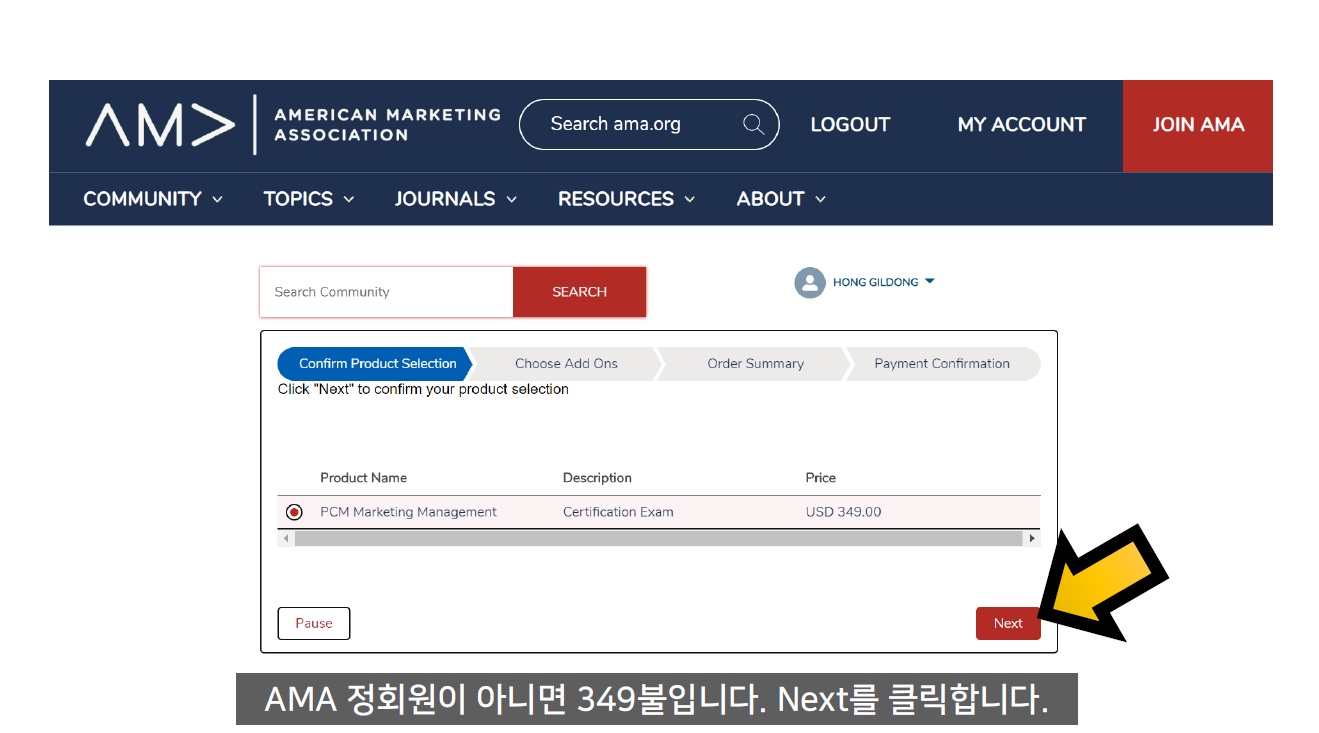Click the Search Community input field
This screenshot has width=1319, height=733.
(x=387, y=292)
